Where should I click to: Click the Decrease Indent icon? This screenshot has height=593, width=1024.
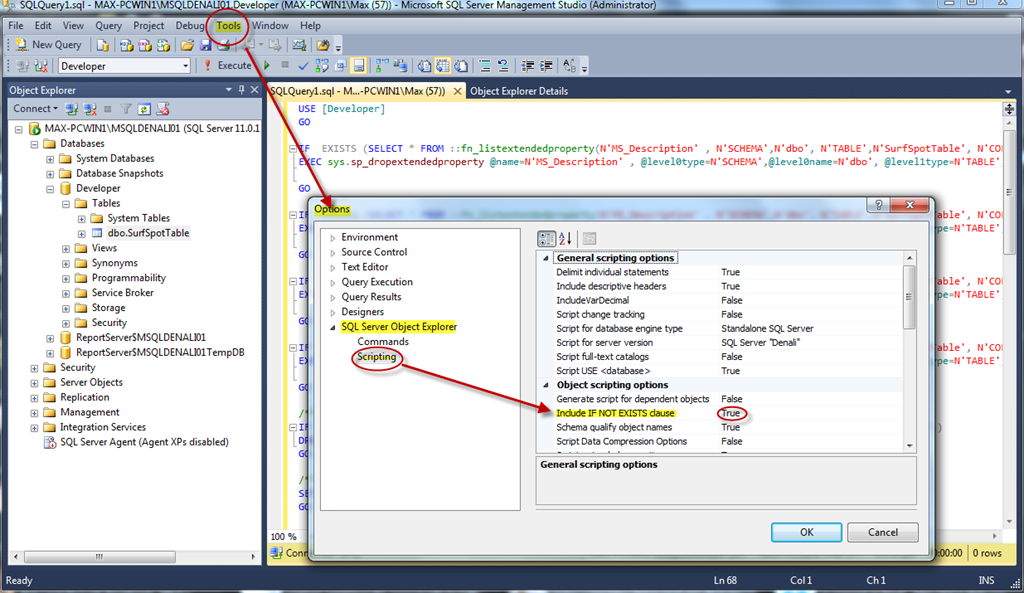tap(528, 65)
